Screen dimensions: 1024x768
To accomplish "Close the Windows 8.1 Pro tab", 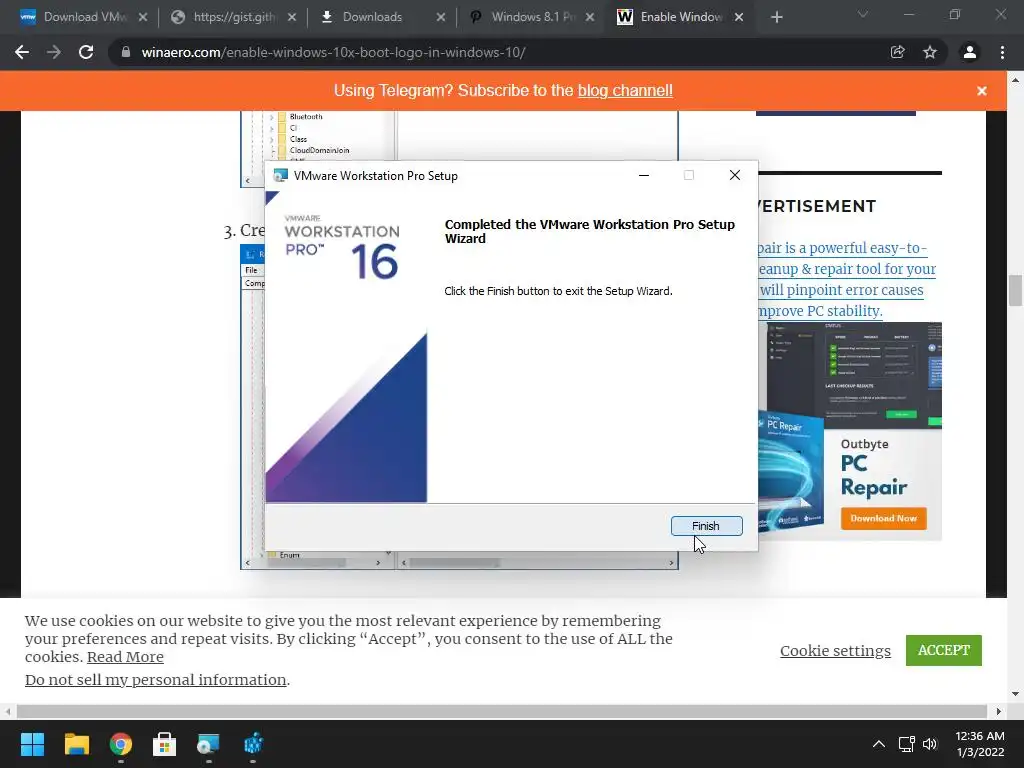I will click(x=590, y=17).
